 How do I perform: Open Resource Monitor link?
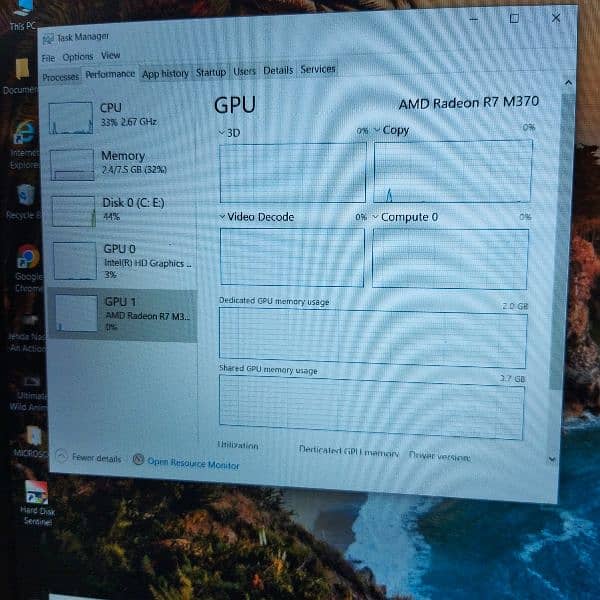[x=193, y=463]
